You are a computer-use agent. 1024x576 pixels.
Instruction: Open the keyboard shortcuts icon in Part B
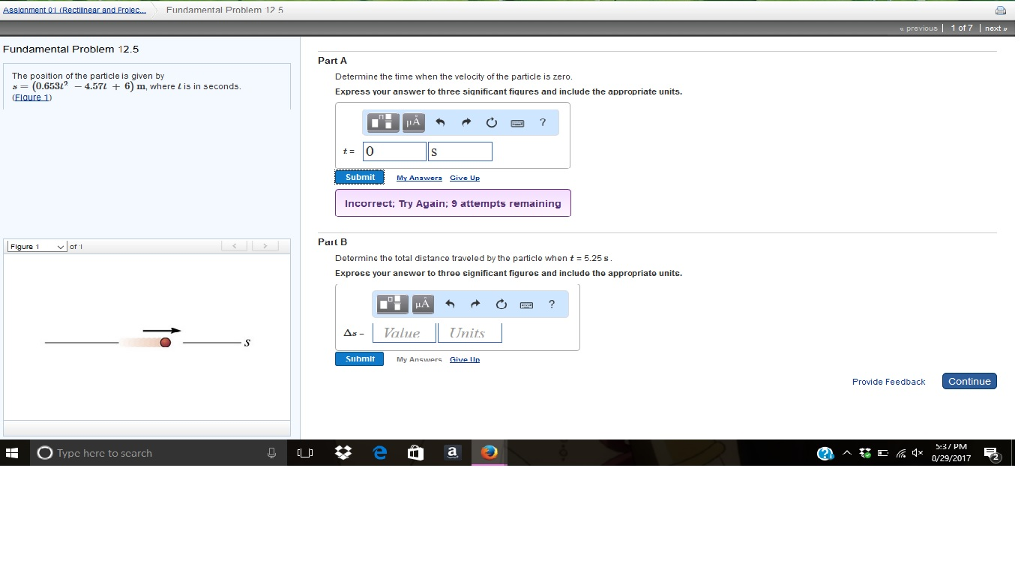(527, 304)
